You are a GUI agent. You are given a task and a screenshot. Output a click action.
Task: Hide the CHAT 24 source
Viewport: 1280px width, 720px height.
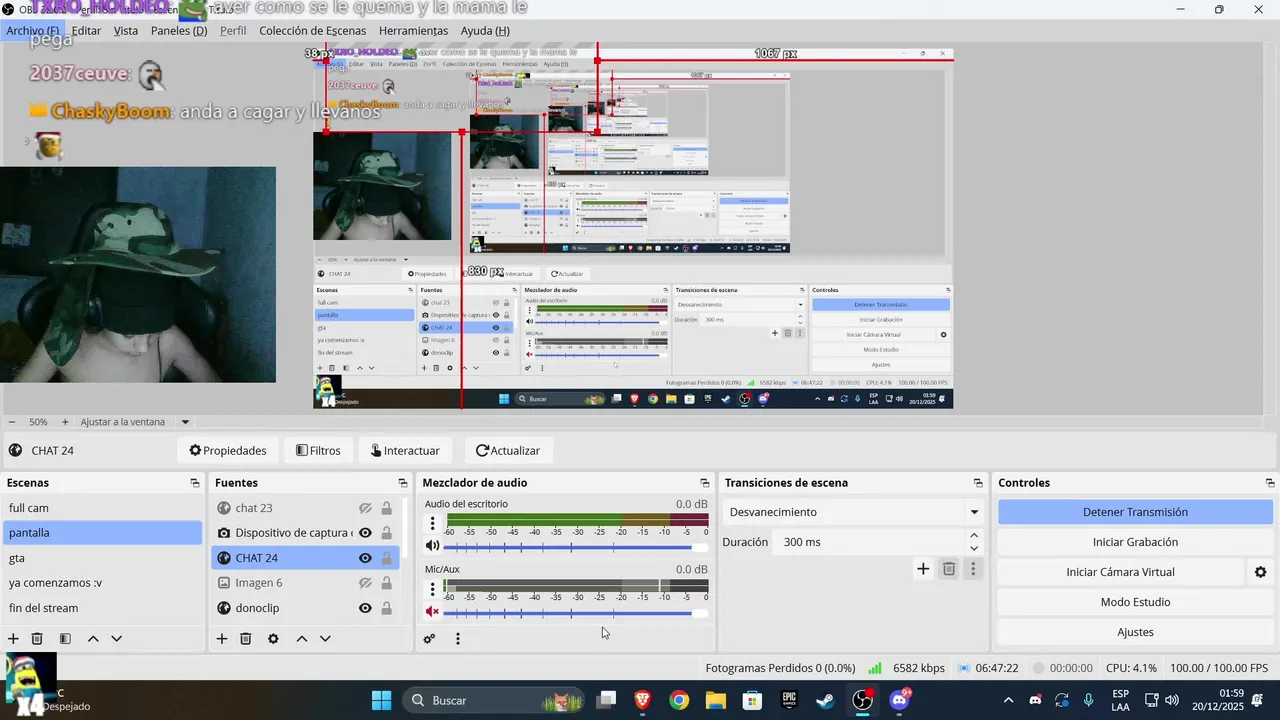coord(365,558)
